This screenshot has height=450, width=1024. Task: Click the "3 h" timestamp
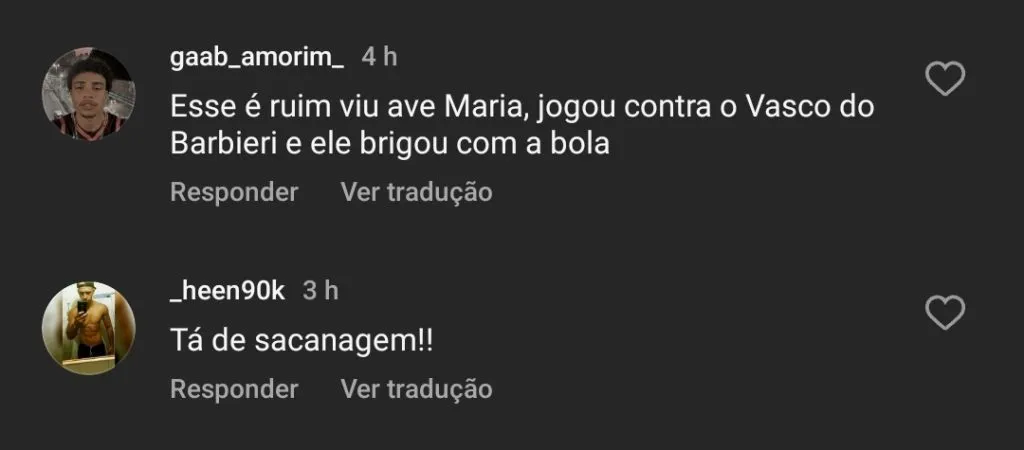tap(321, 291)
